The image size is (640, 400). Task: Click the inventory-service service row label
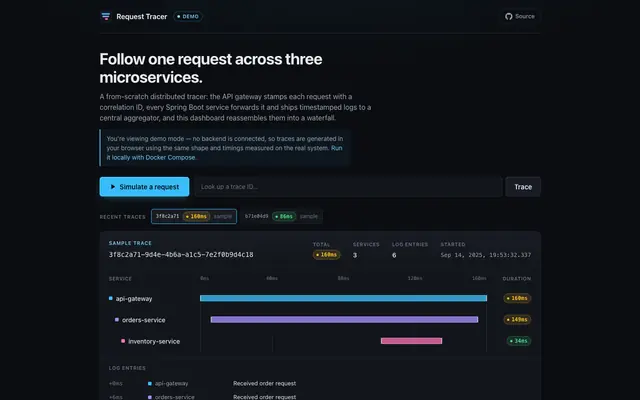(x=154, y=341)
